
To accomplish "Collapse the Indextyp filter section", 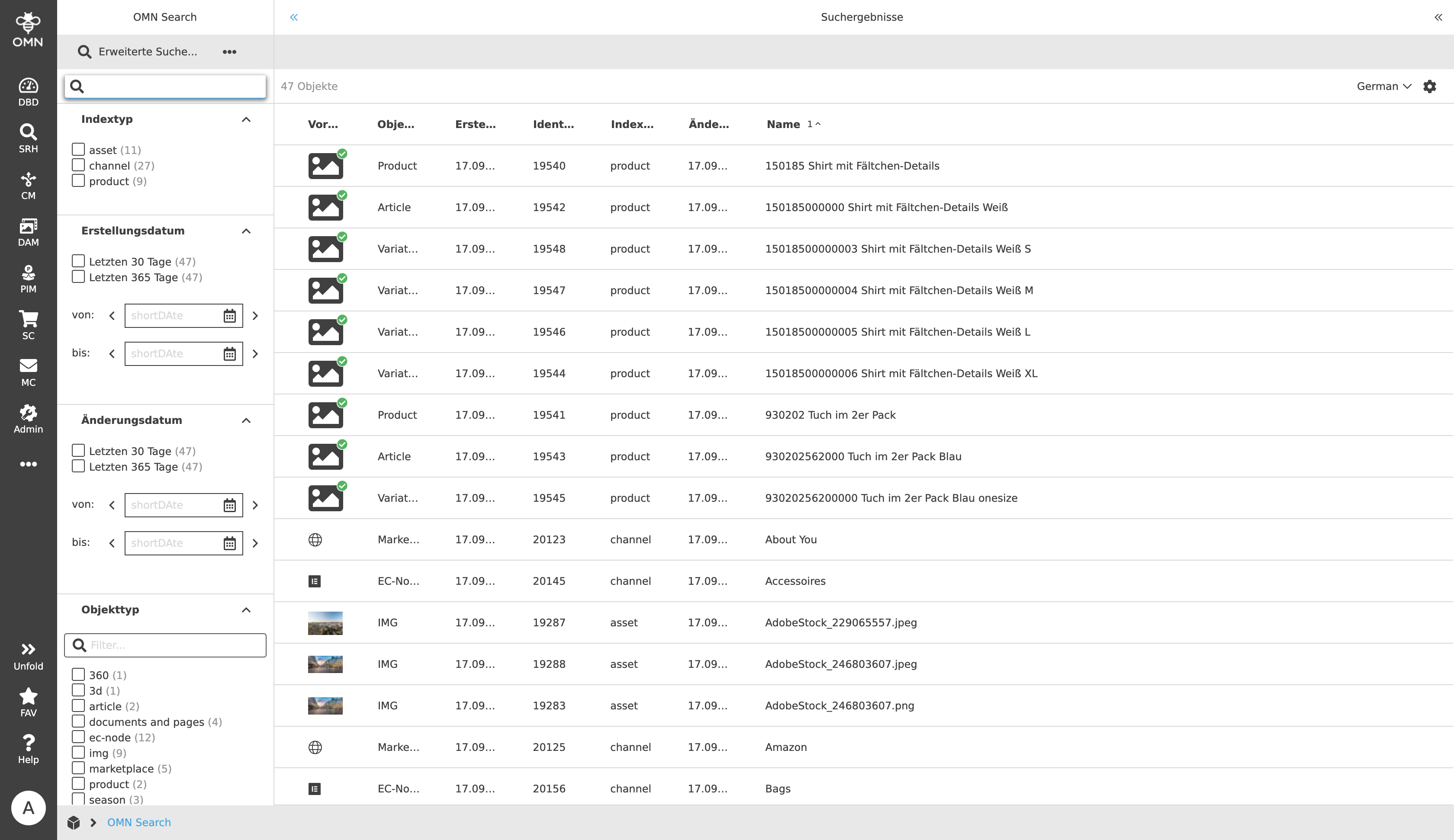I will (x=246, y=119).
